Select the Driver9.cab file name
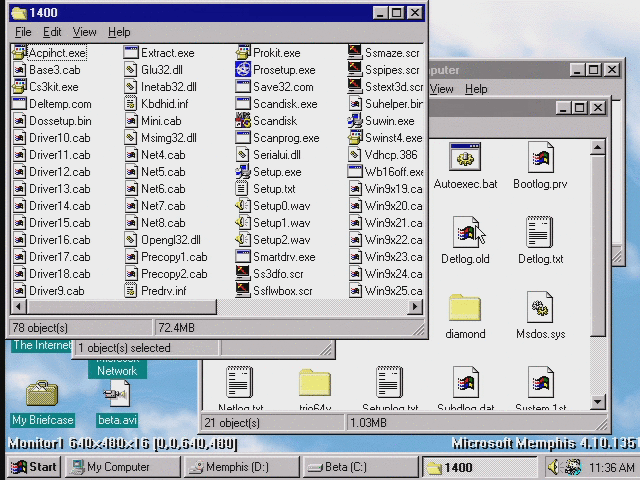The width and height of the screenshot is (640, 480). (57, 291)
